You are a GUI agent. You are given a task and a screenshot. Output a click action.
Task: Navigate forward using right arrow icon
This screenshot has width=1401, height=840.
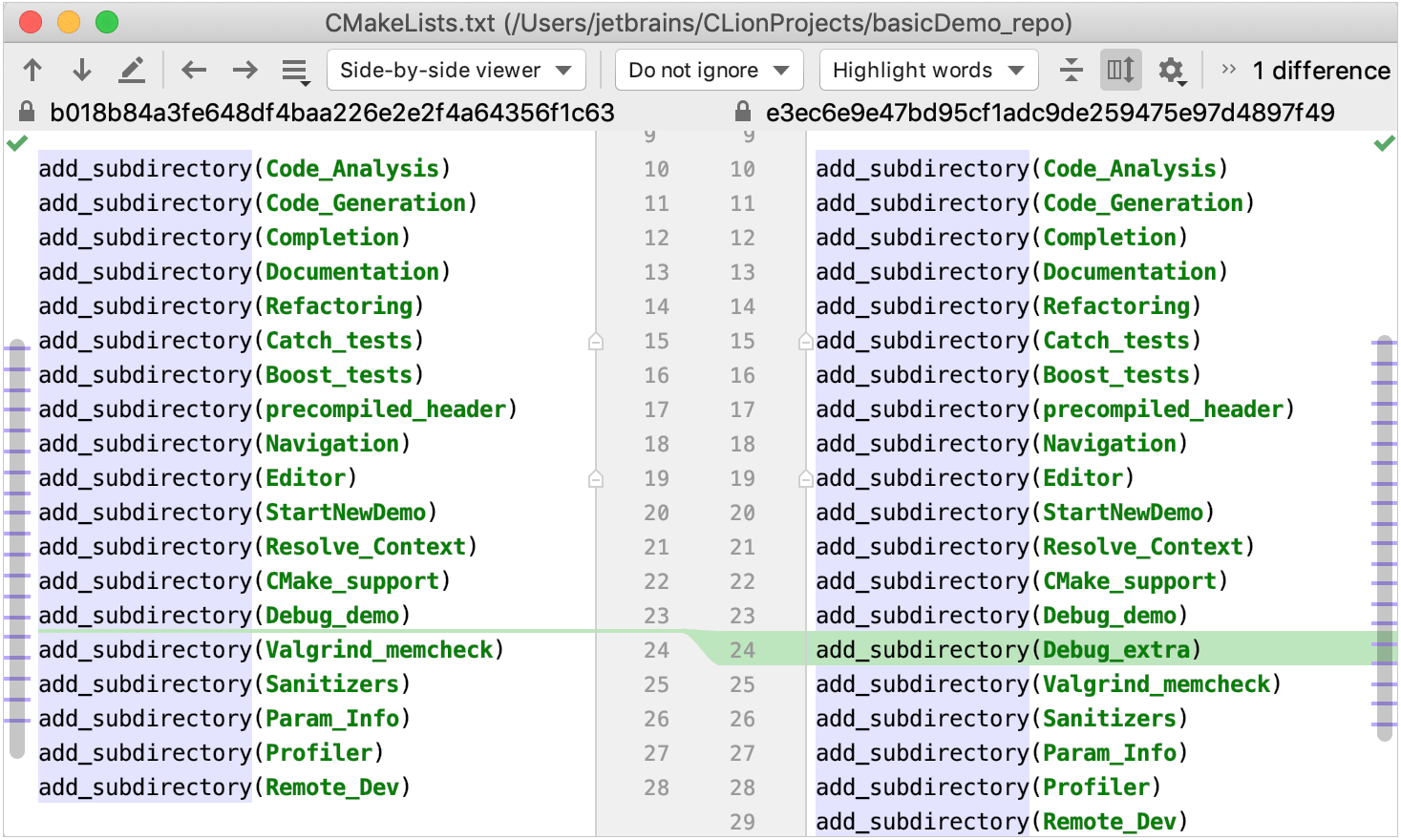(244, 69)
